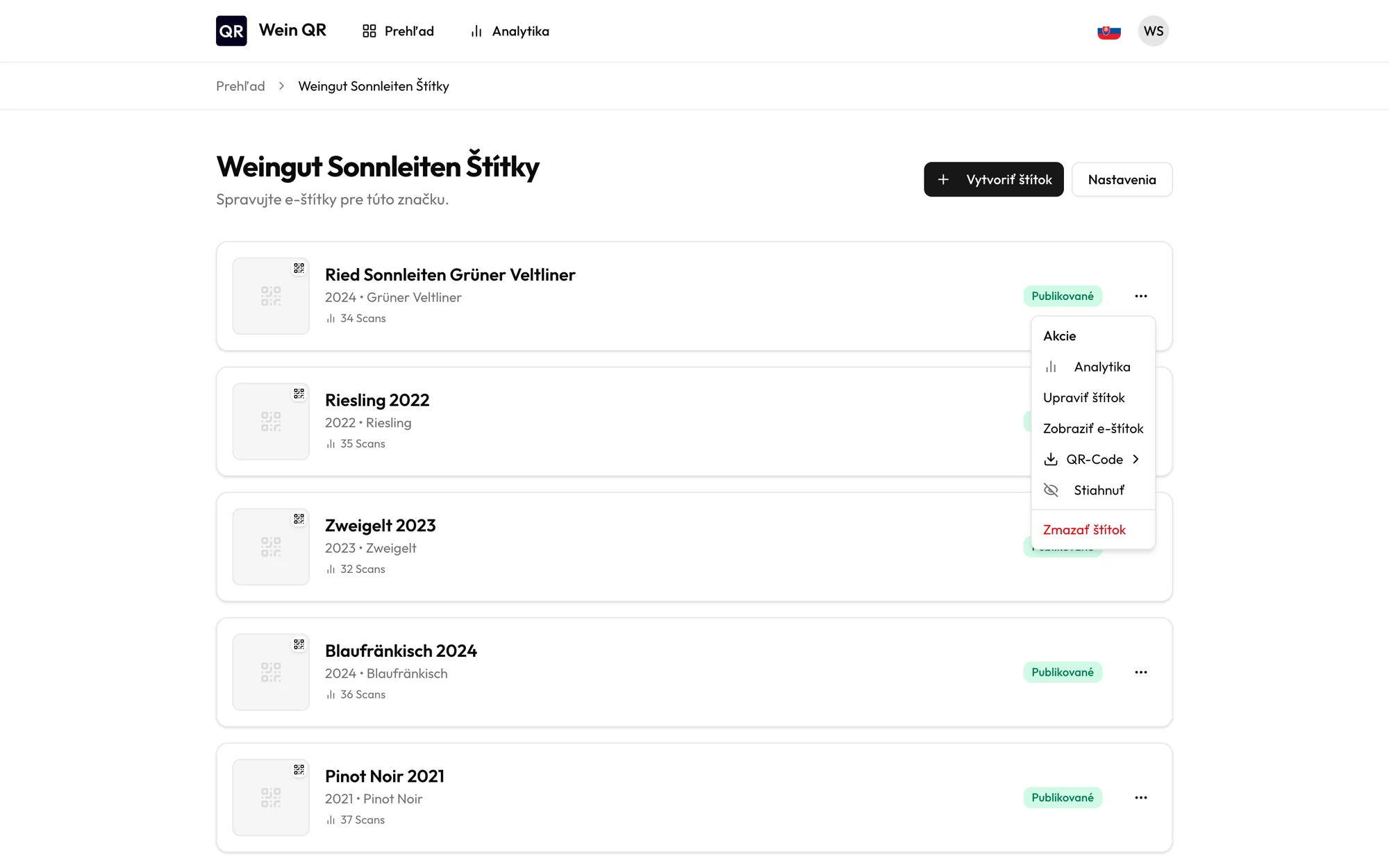This screenshot has width=1389, height=868.
Task: Click the QR badge on Pinot Noir 2021 thumbnail
Action: tap(299, 770)
